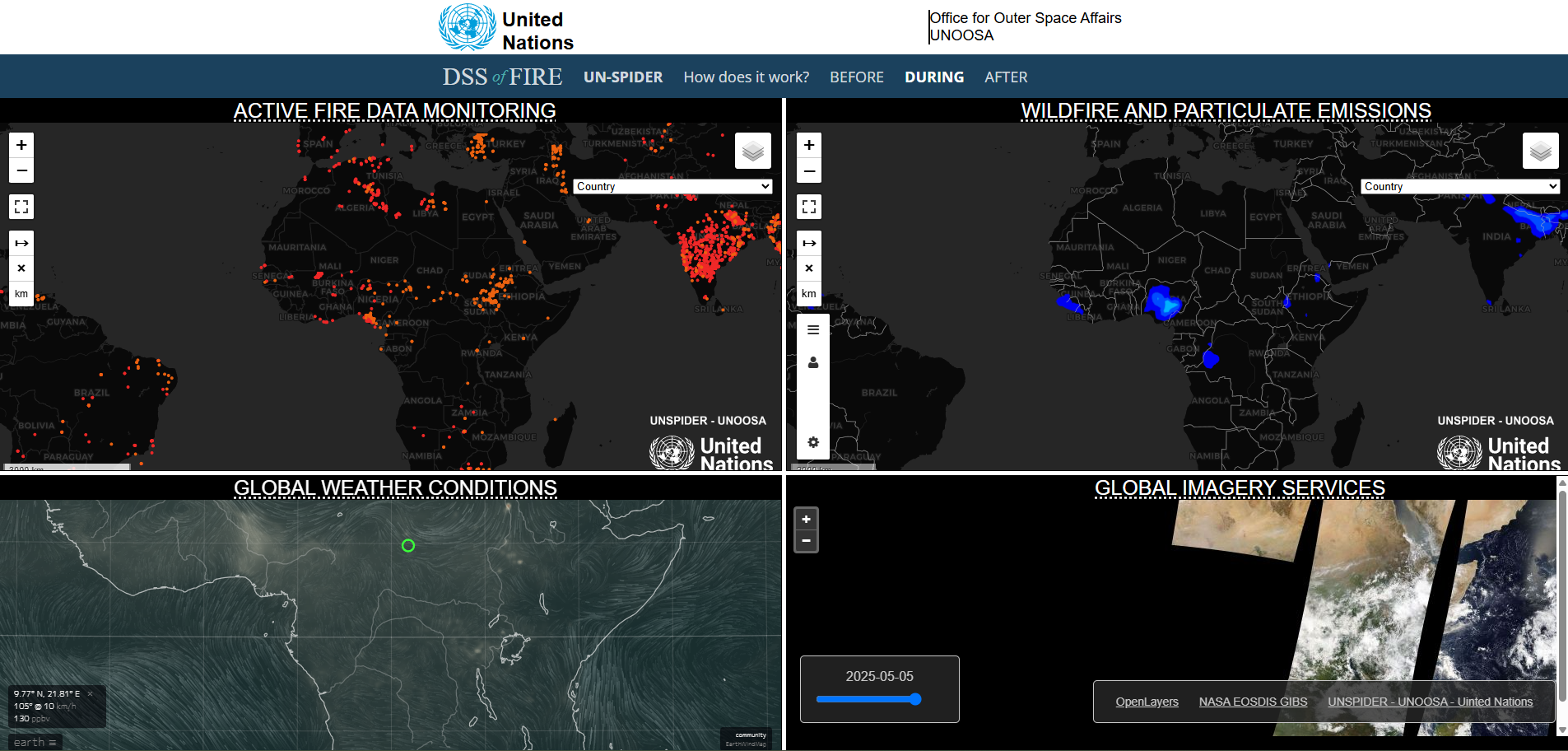Click Global Imagery Services heading
This screenshot has width=1568, height=751.
[1240, 488]
